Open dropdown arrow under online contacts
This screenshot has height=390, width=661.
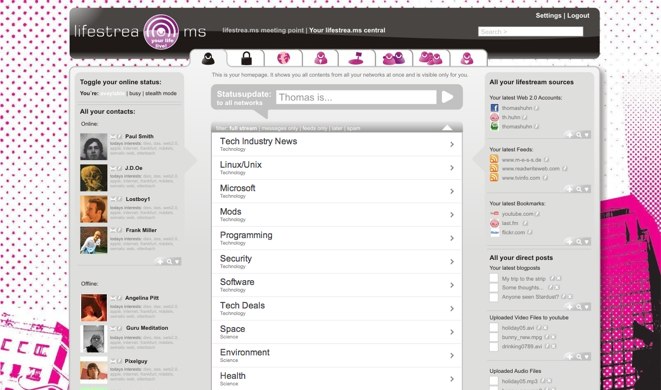pyautogui.click(x=177, y=261)
